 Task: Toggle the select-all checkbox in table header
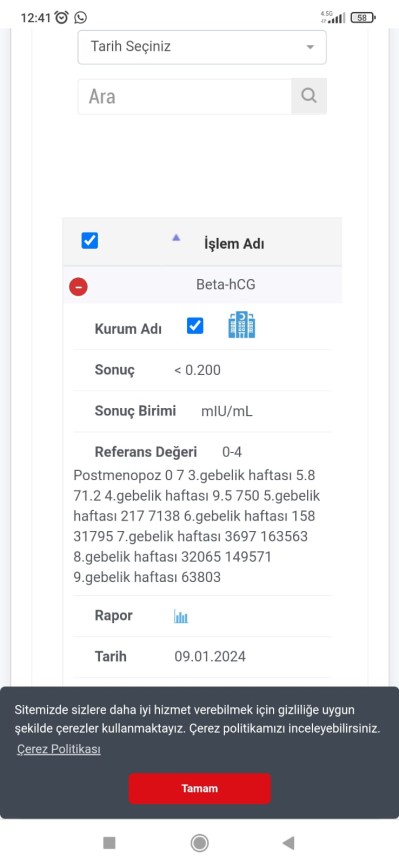coord(90,241)
